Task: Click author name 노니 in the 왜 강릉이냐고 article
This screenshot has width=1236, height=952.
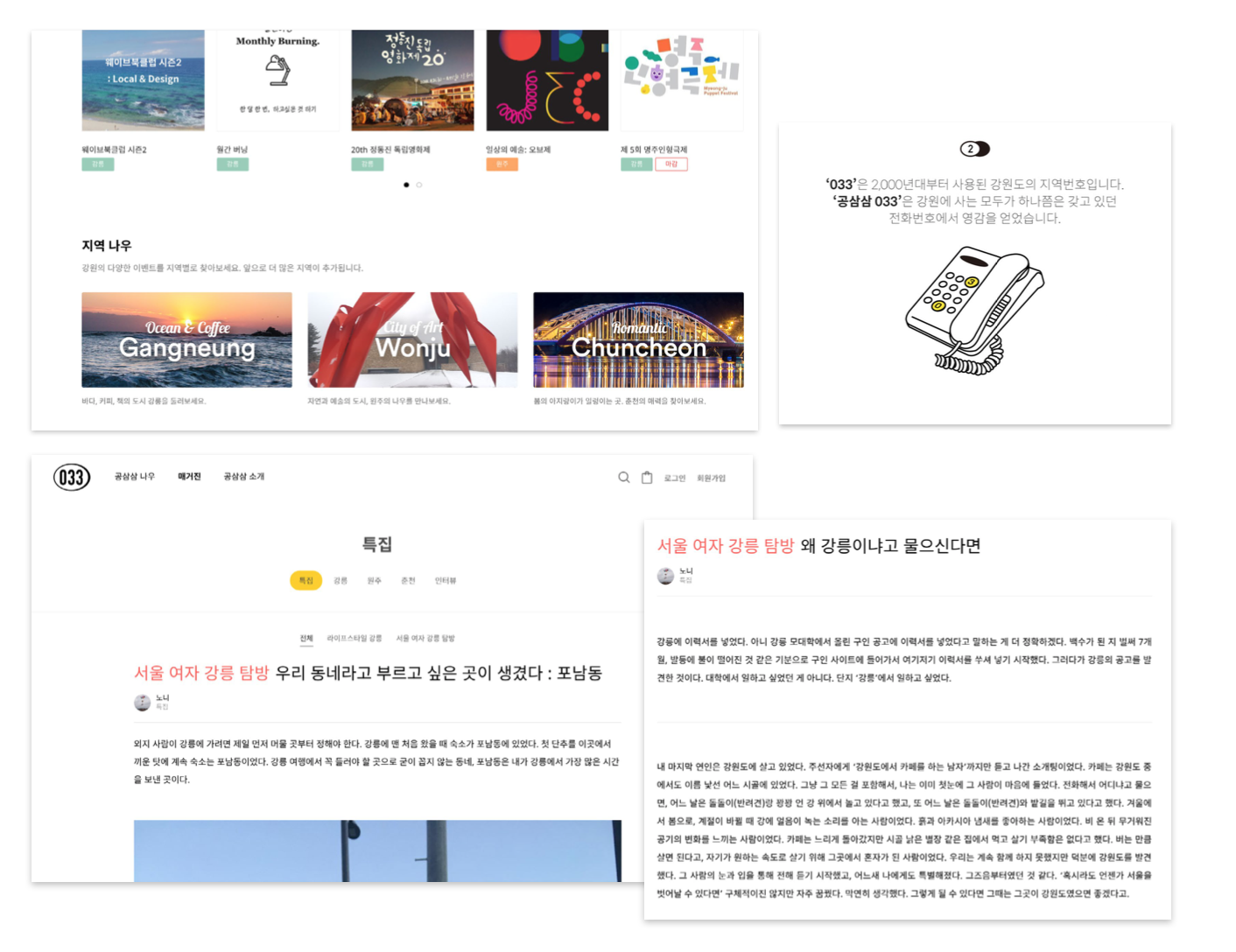Action: point(686,571)
